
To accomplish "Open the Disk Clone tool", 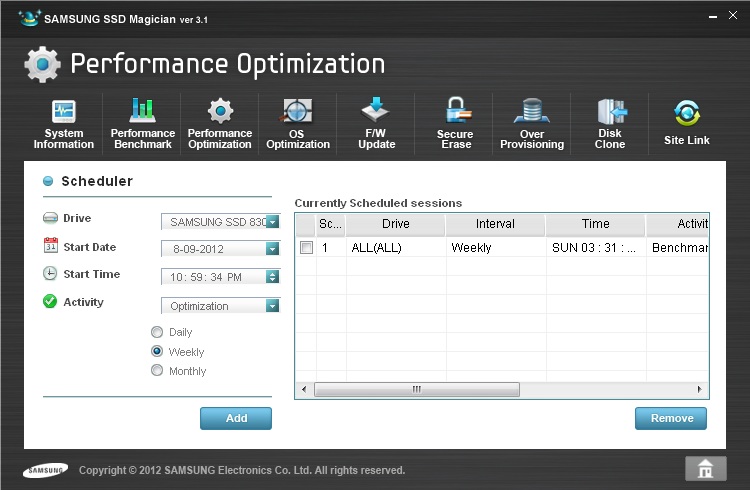I will point(610,123).
